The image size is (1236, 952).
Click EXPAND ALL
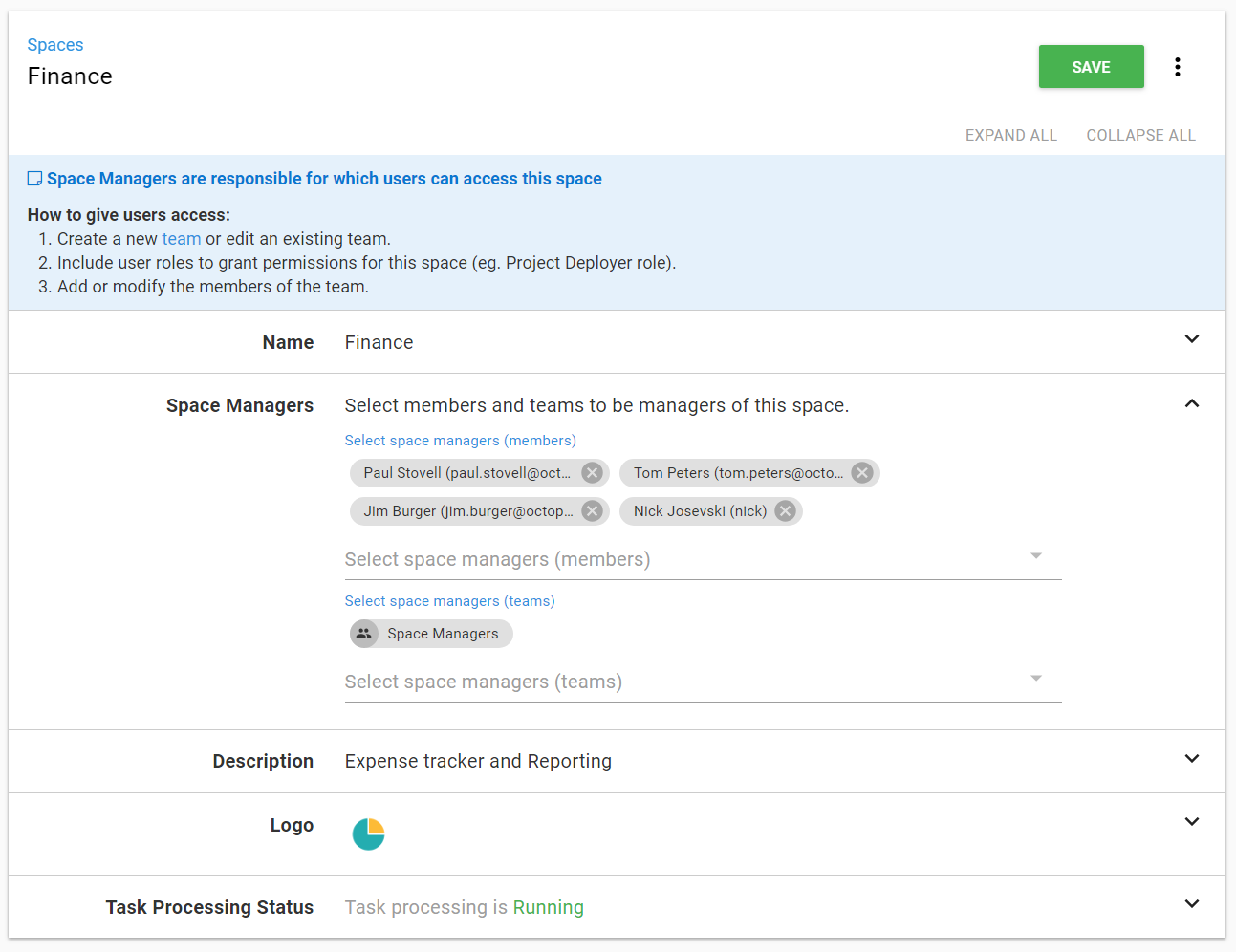pos(1010,135)
